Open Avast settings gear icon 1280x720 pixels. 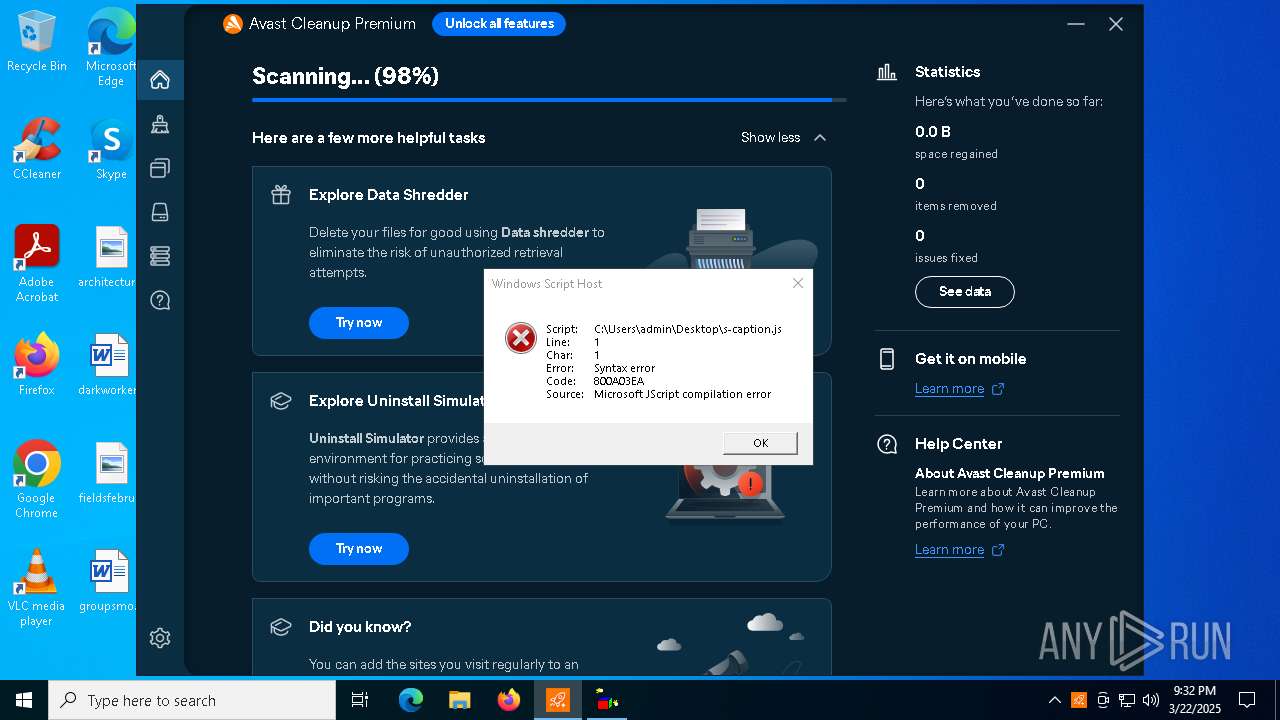(x=160, y=638)
